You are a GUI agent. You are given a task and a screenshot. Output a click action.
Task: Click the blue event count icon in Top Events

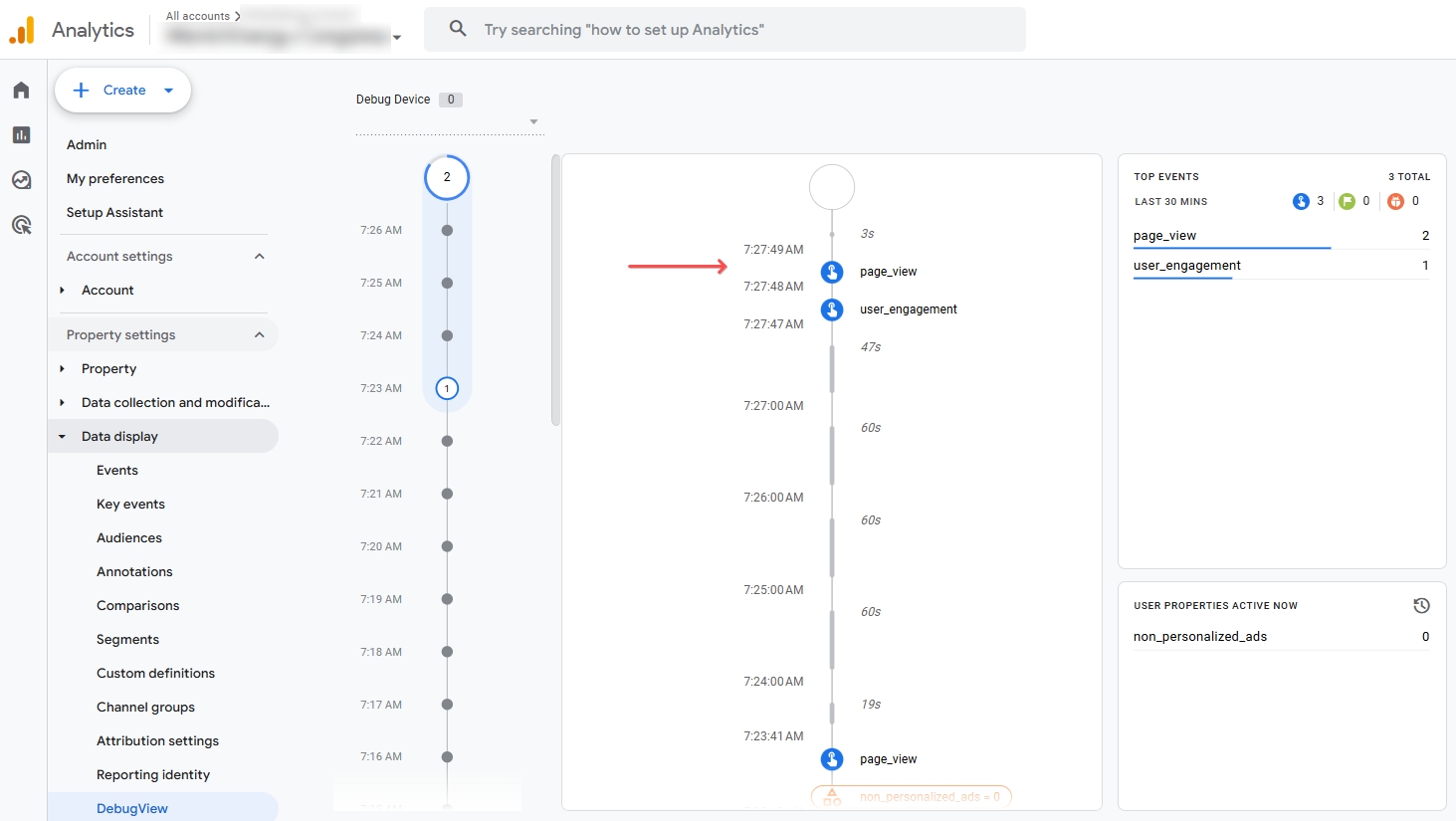(x=1301, y=201)
